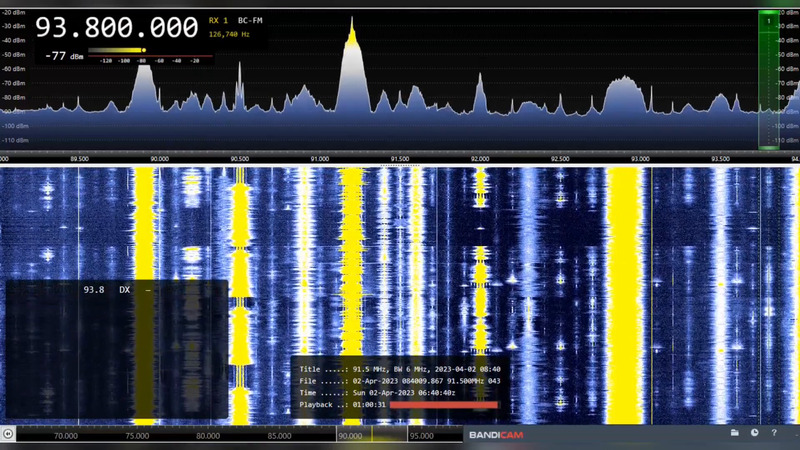Image resolution: width=800 pixels, height=450 pixels.
Task: Click the 91.500 frequency axis label
Action: [x=399, y=159]
